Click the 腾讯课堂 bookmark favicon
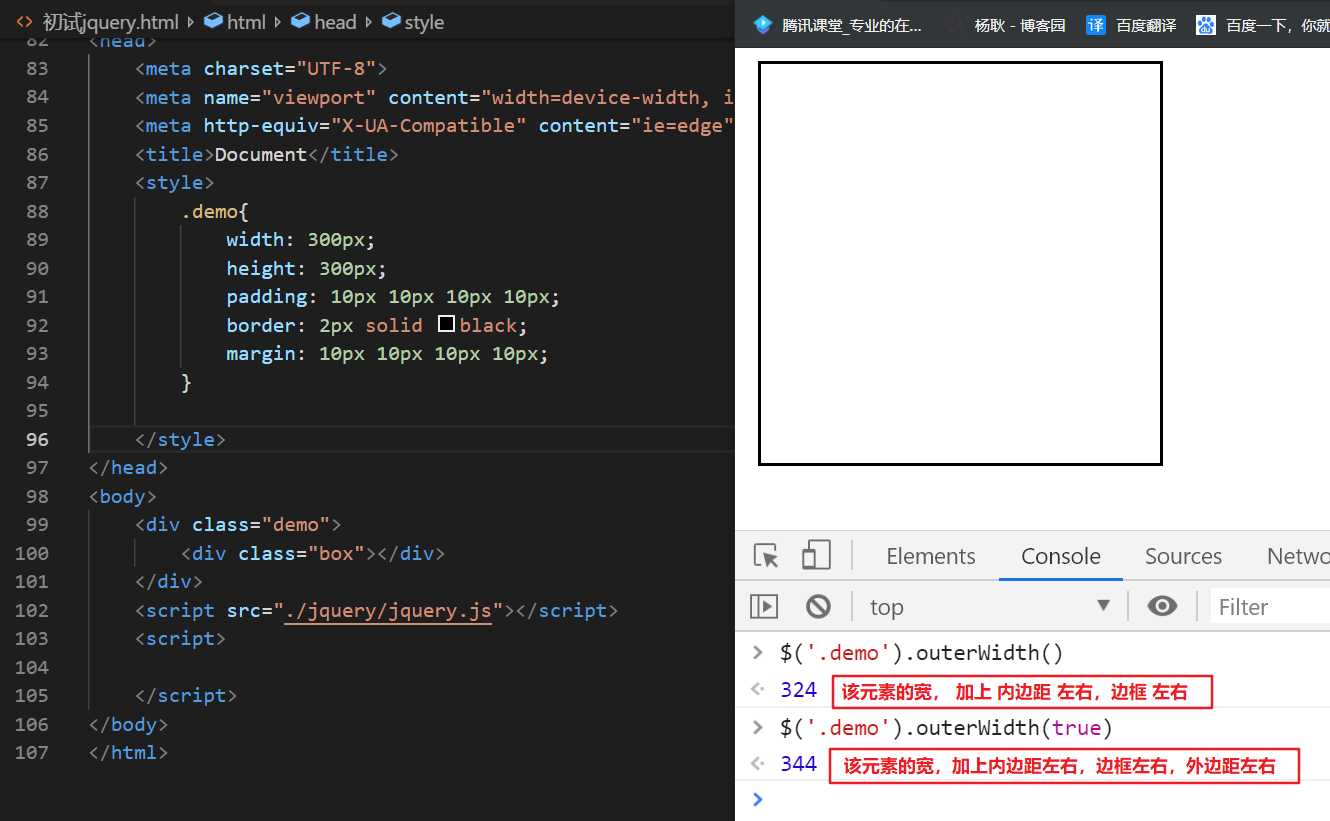The image size is (1330, 821). tap(763, 25)
